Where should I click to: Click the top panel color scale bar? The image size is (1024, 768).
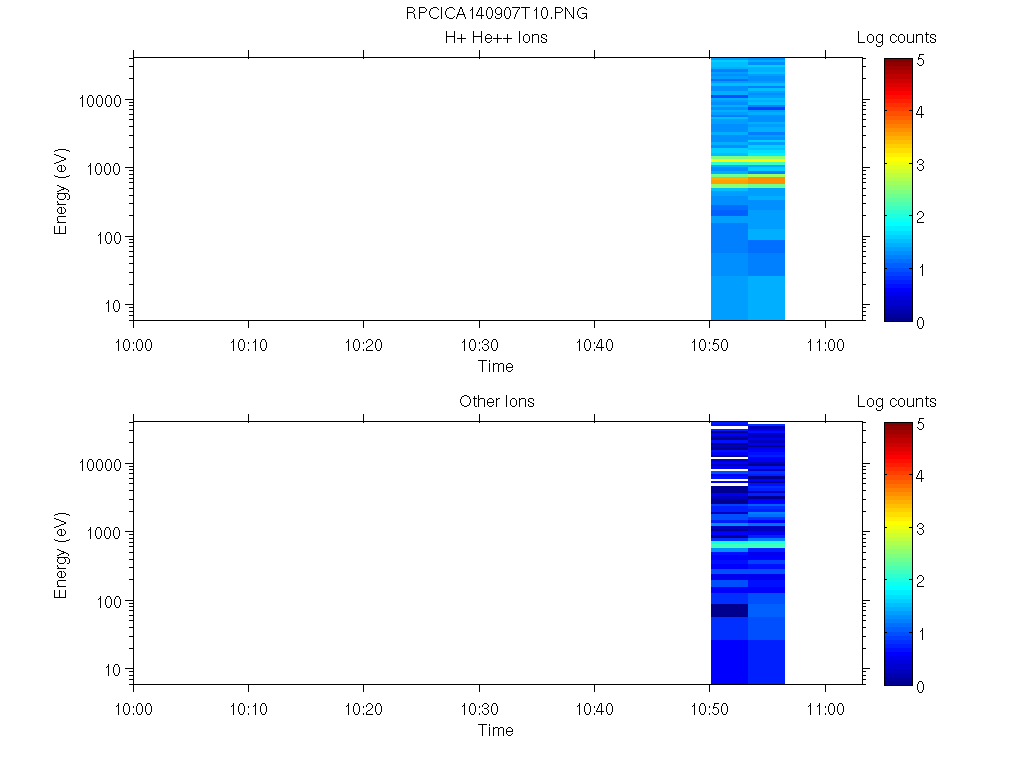point(898,190)
